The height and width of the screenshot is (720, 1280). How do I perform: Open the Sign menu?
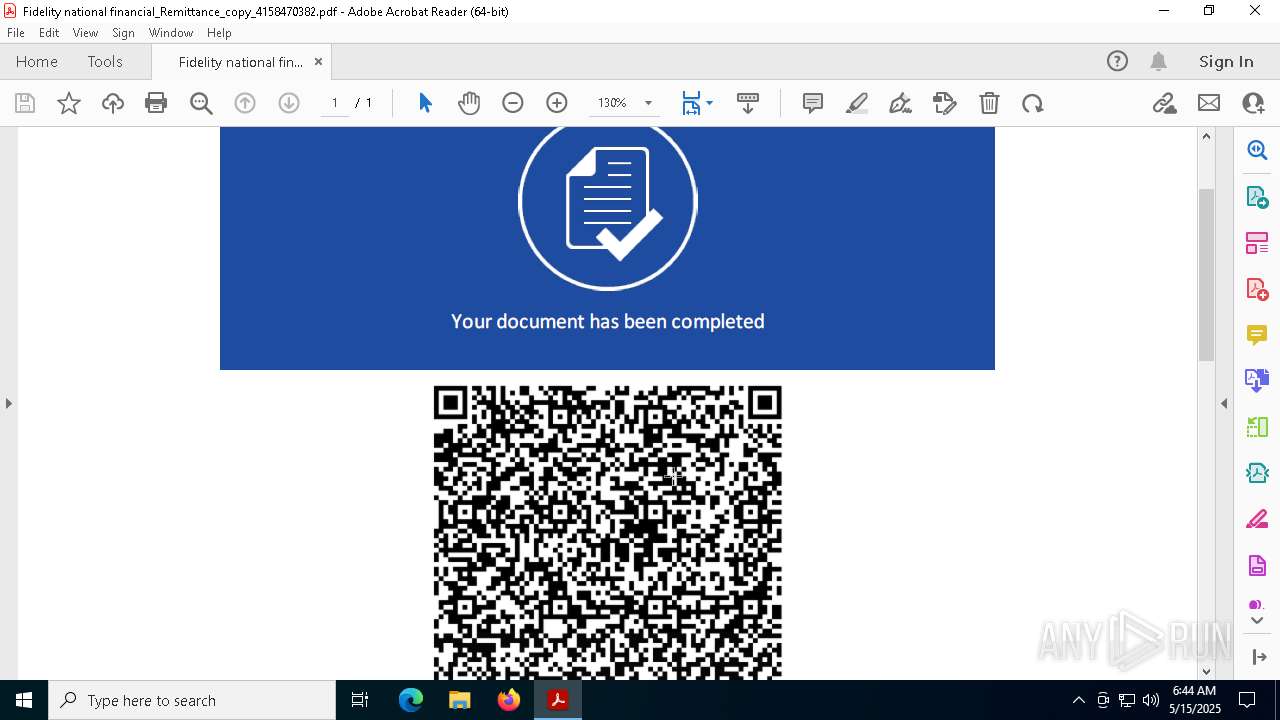[123, 33]
